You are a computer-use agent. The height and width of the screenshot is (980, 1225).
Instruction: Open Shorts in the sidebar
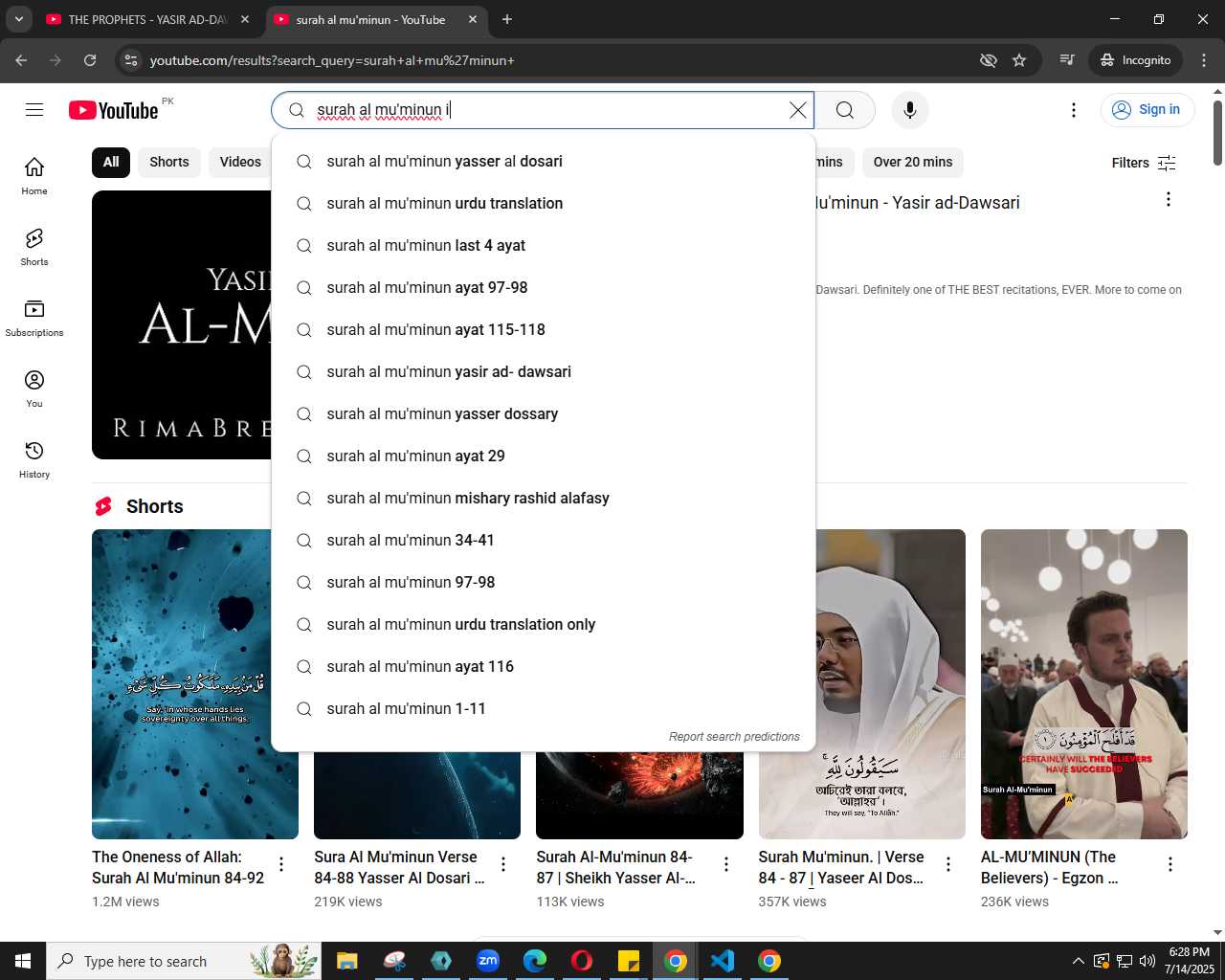coord(34,247)
